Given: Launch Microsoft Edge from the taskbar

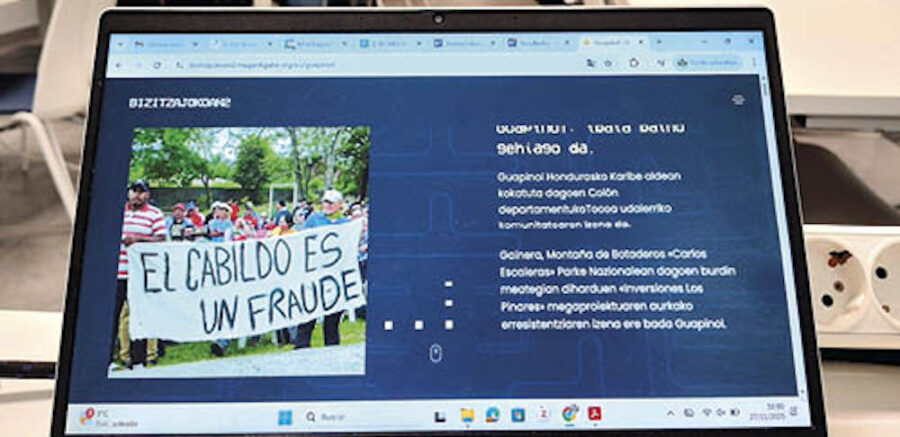Looking at the screenshot, I should [492, 414].
